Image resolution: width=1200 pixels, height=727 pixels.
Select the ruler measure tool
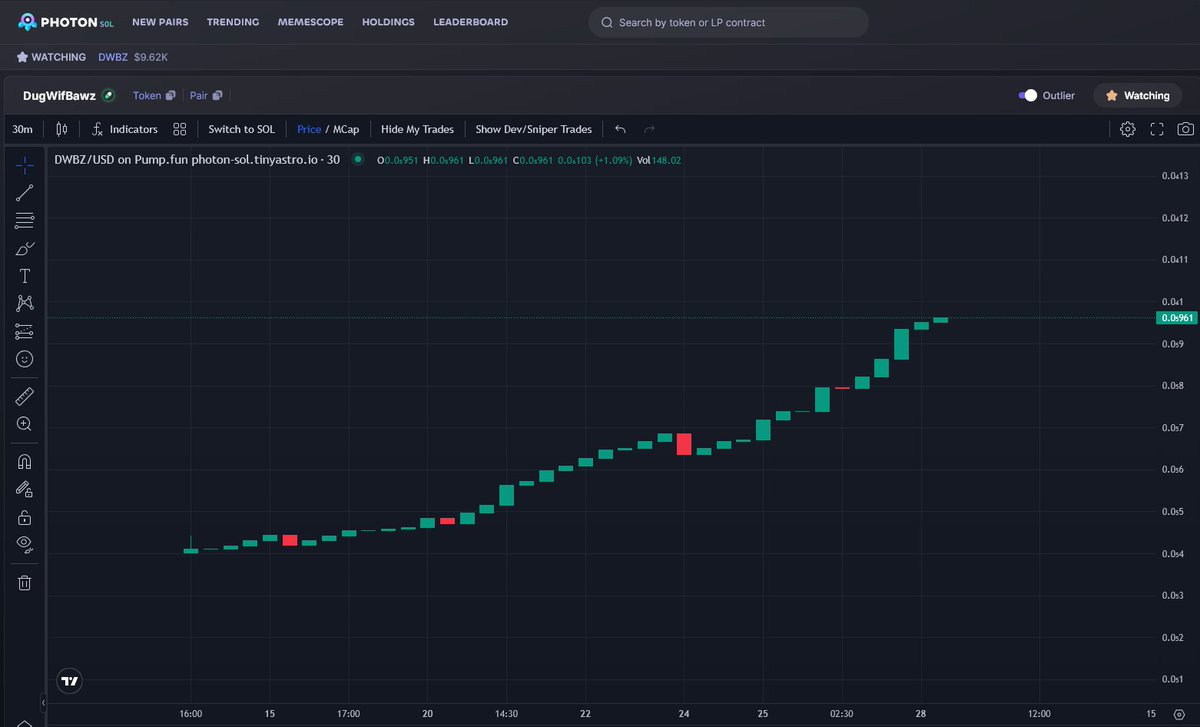[25, 396]
